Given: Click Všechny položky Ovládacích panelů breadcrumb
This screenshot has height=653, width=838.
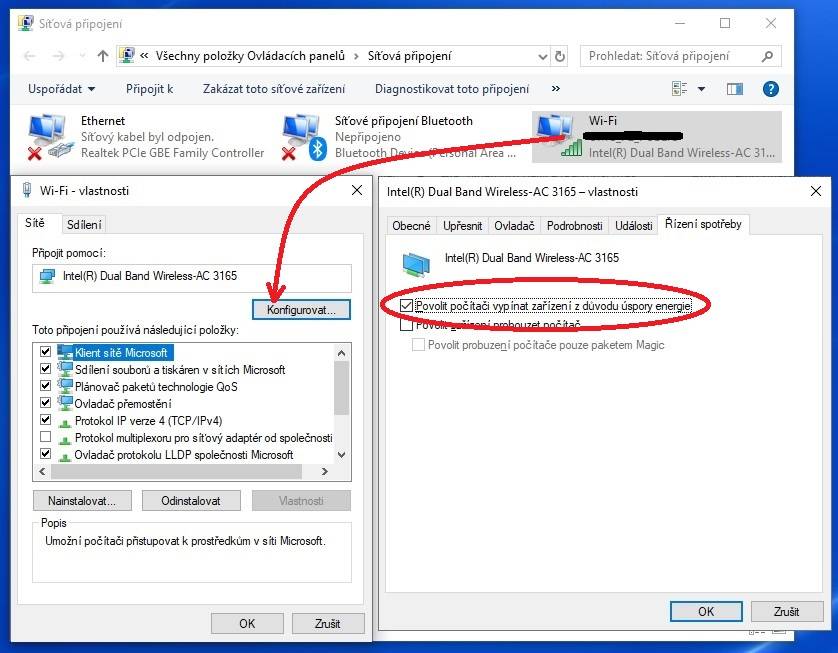Looking at the screenshot, I should (x=250, y=56).
